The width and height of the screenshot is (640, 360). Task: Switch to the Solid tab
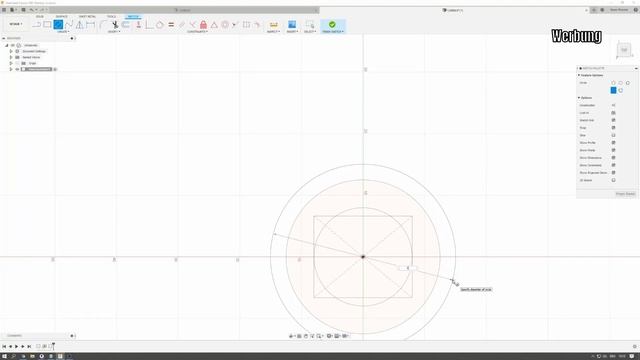point(40,17)
